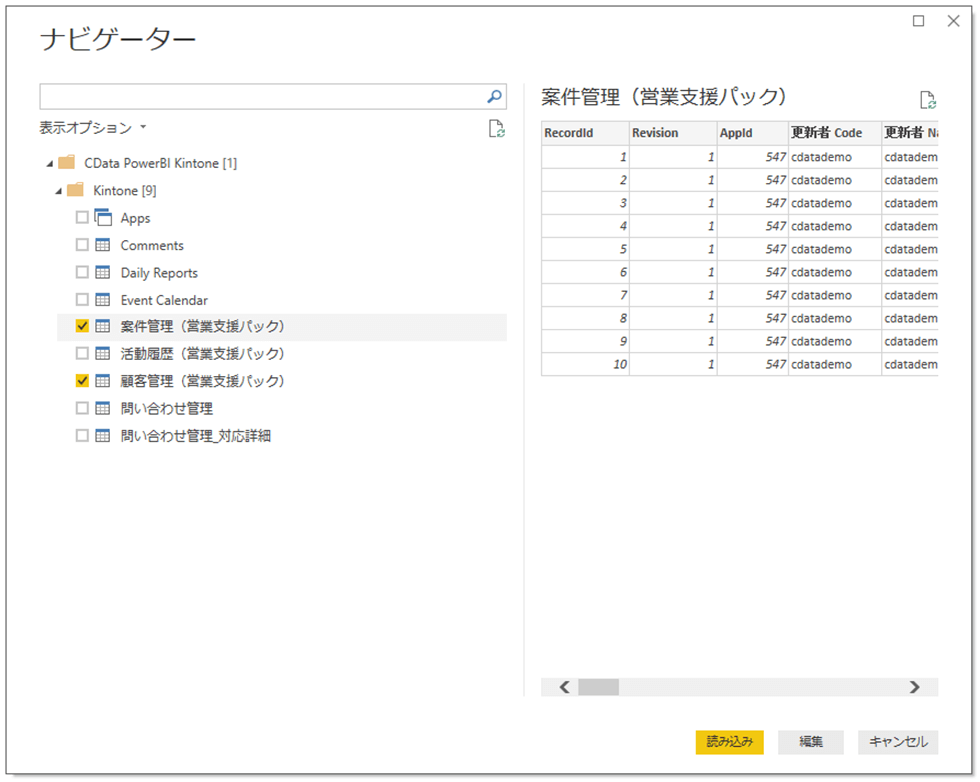The height and width of the screenshot is (782, 980).
Task: Click the 問い合わせ管理_対応詳細 table icon
Action: tap(103, 436)
